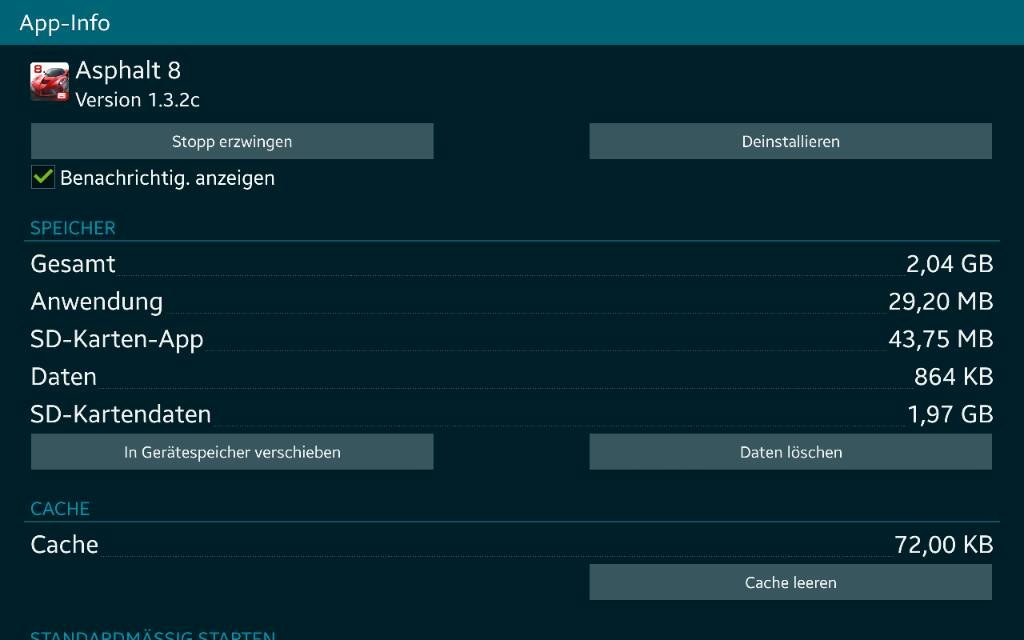This screenshot has height=640, width=1024.
Task: Click the Version 1.3.2c label
Action: (x=137, y=100)
